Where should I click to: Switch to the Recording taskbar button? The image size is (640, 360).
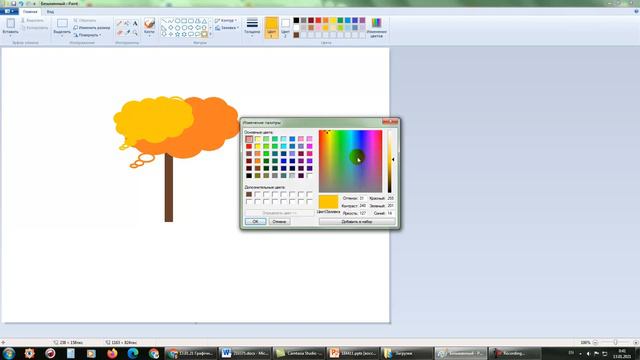[x=515, y=353]
